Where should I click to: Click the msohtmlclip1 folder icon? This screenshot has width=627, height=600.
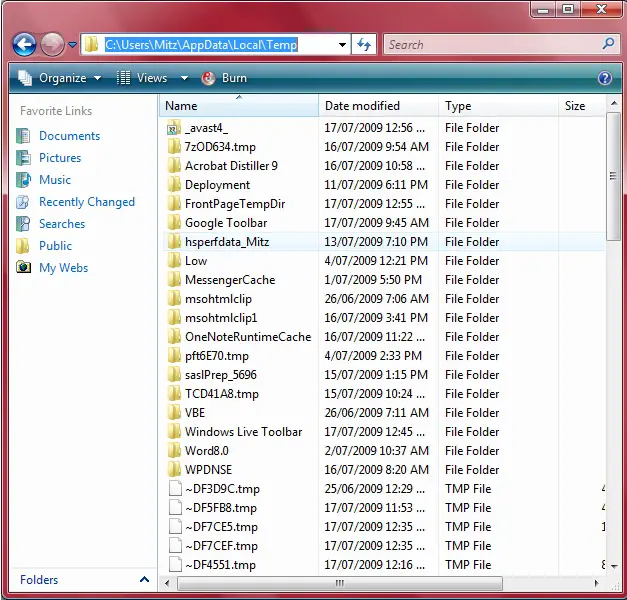(x=174, y=318)
